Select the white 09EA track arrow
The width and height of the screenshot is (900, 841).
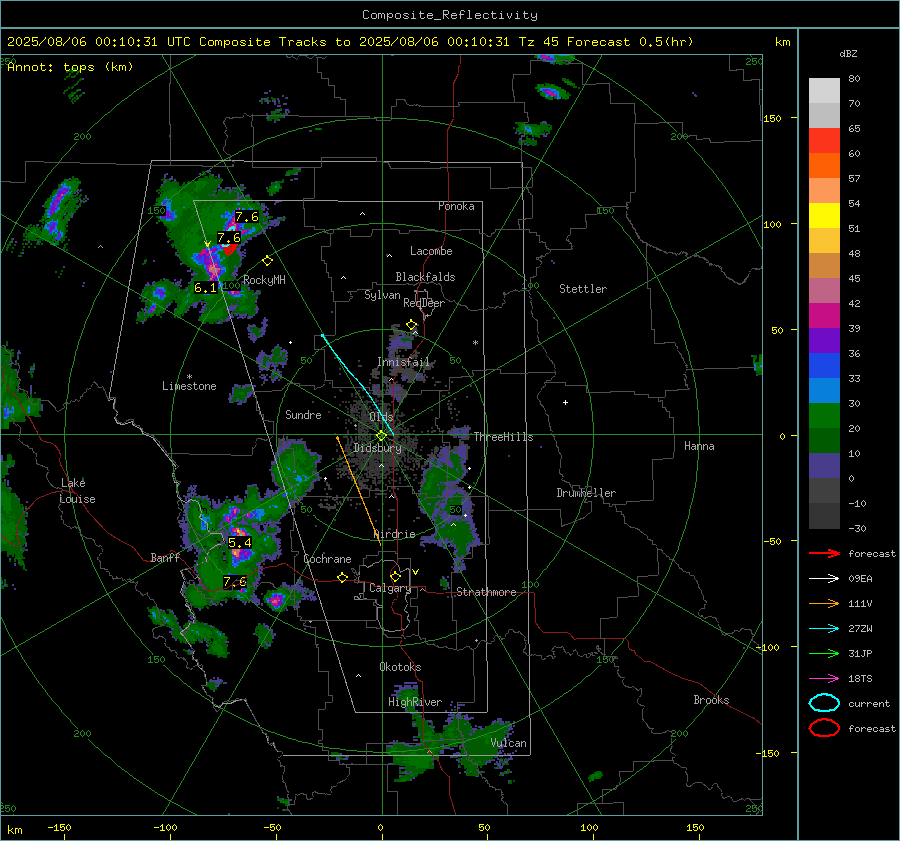[x=824, y=578]
